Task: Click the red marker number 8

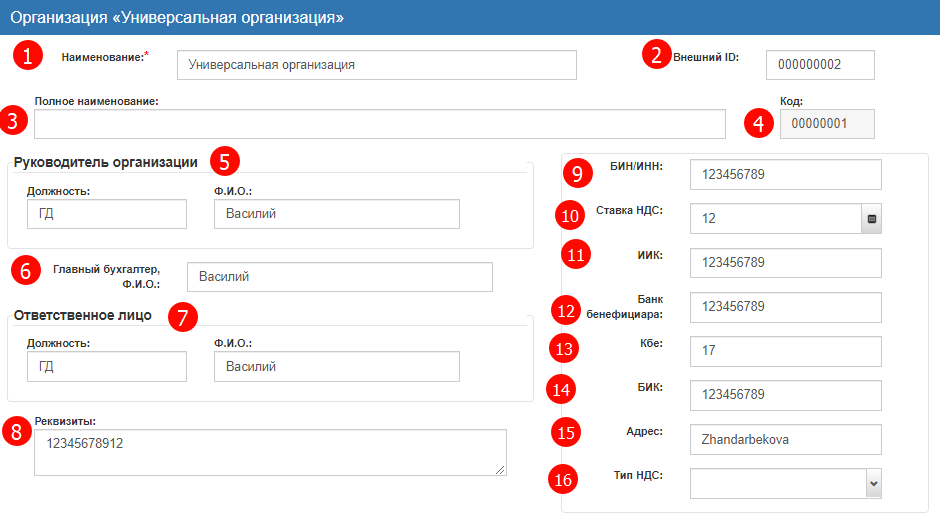Action: coord(15,432)
